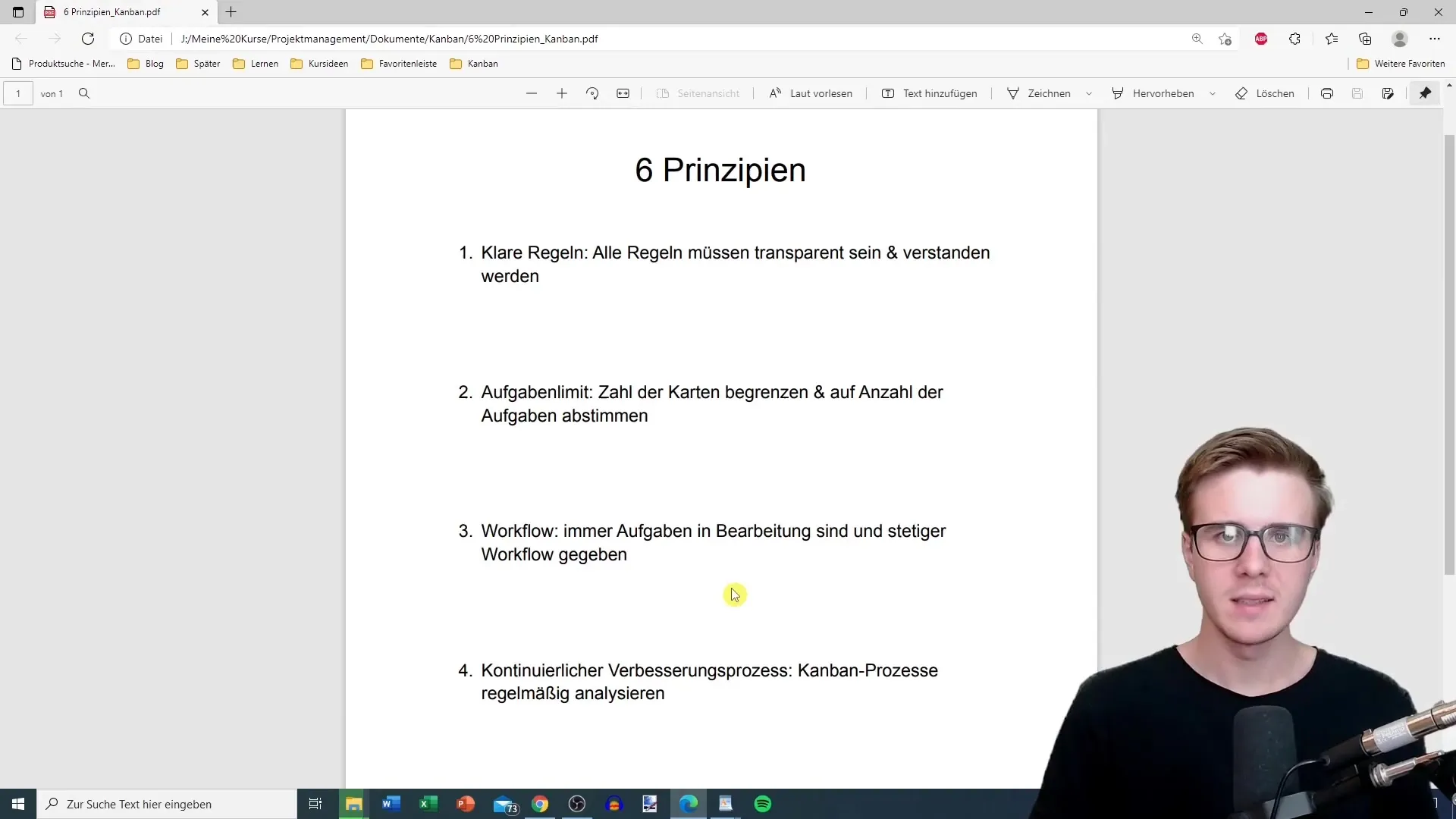
Task: Click the browser refresh icon
Action: [x=88, y=39]
